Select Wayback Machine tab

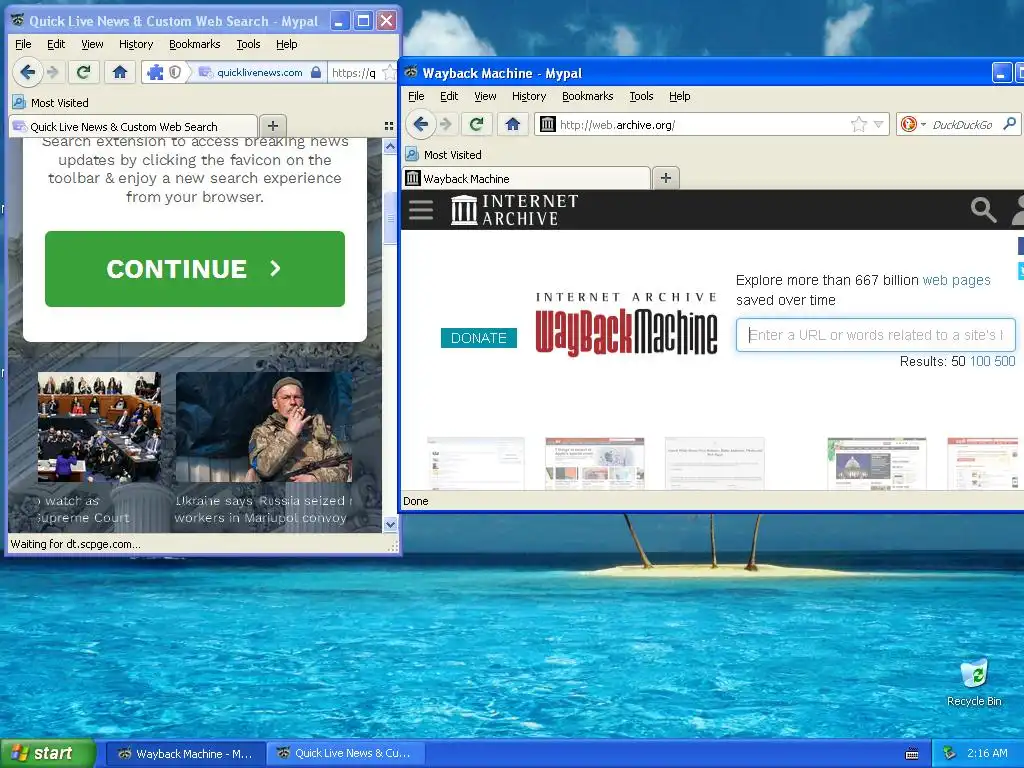526,178
